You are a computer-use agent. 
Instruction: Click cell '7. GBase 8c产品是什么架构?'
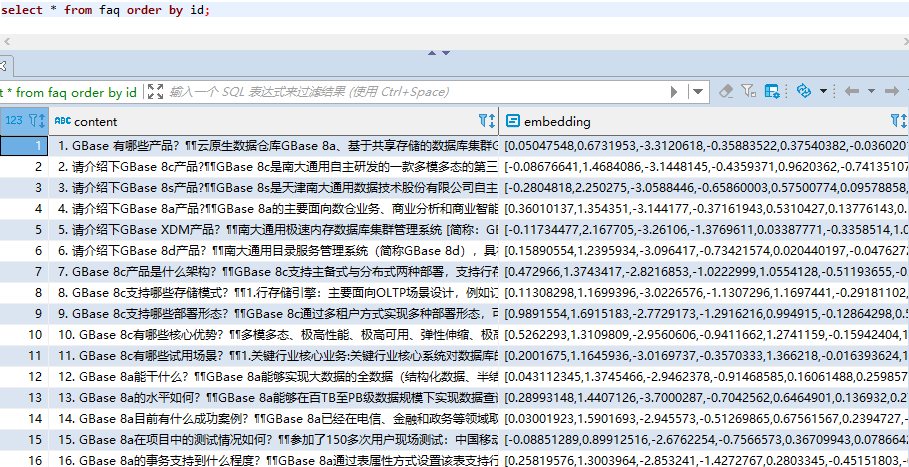coord(274,272)
